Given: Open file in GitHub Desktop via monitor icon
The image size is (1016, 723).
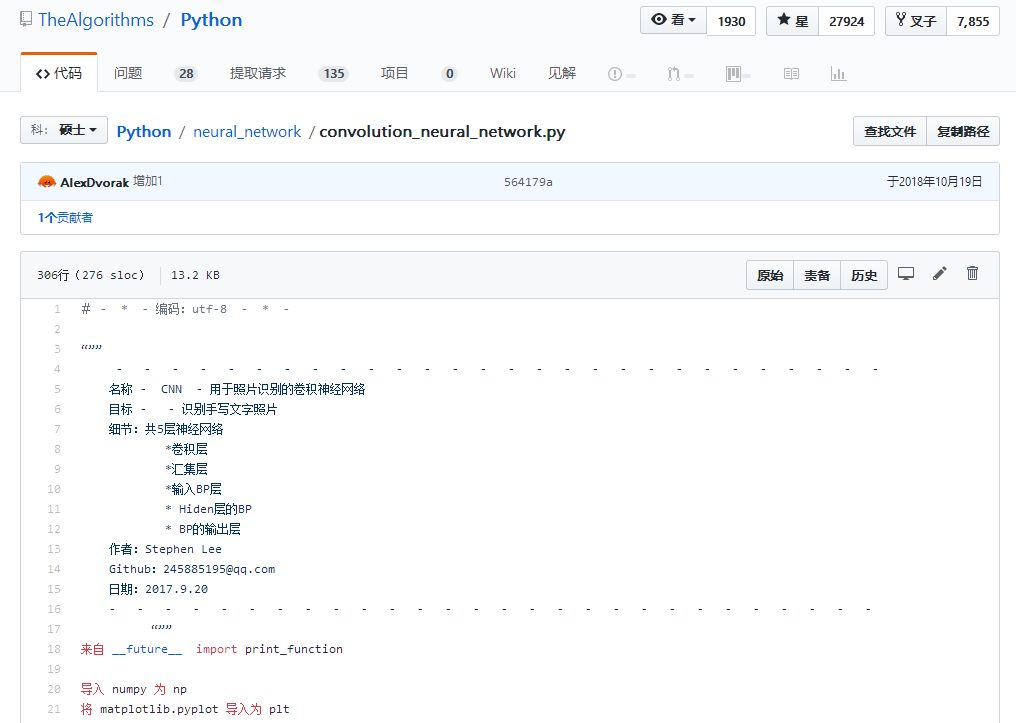Looking at the screenshot, I should (x=905, y=273).
